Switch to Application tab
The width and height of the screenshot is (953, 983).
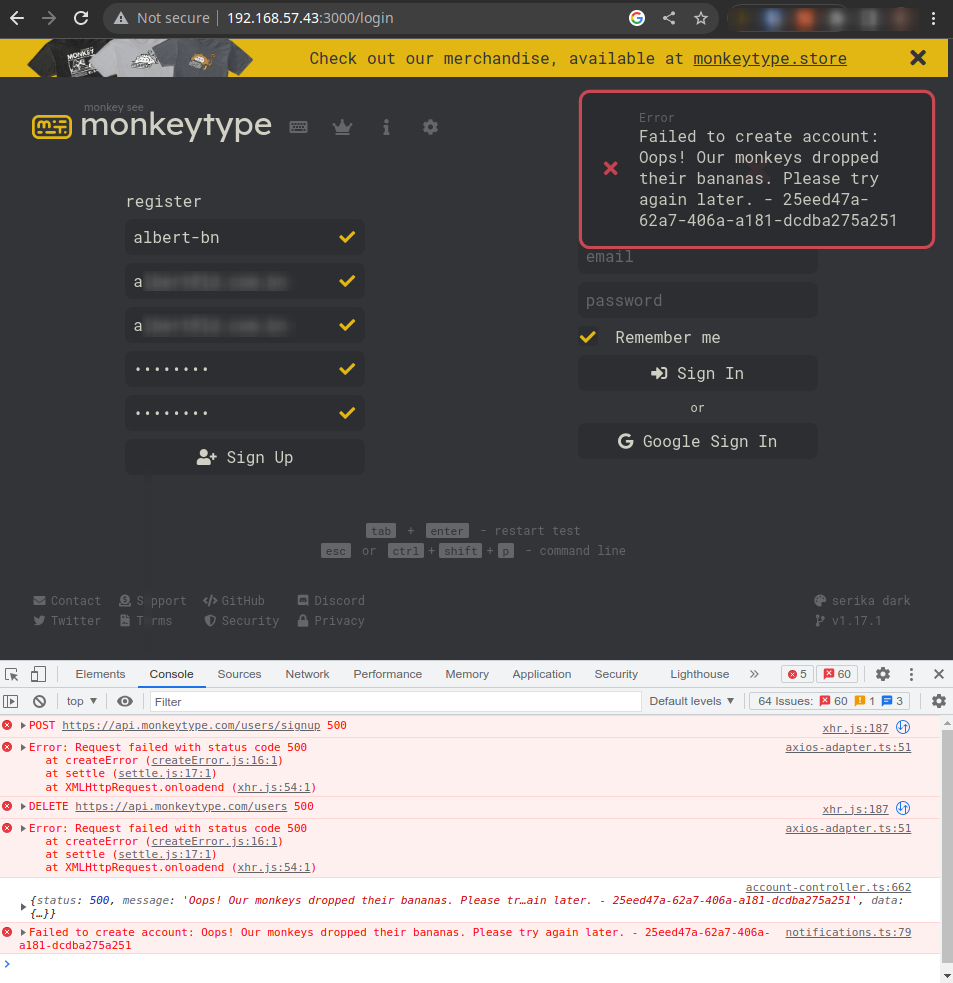click(542, 674)
